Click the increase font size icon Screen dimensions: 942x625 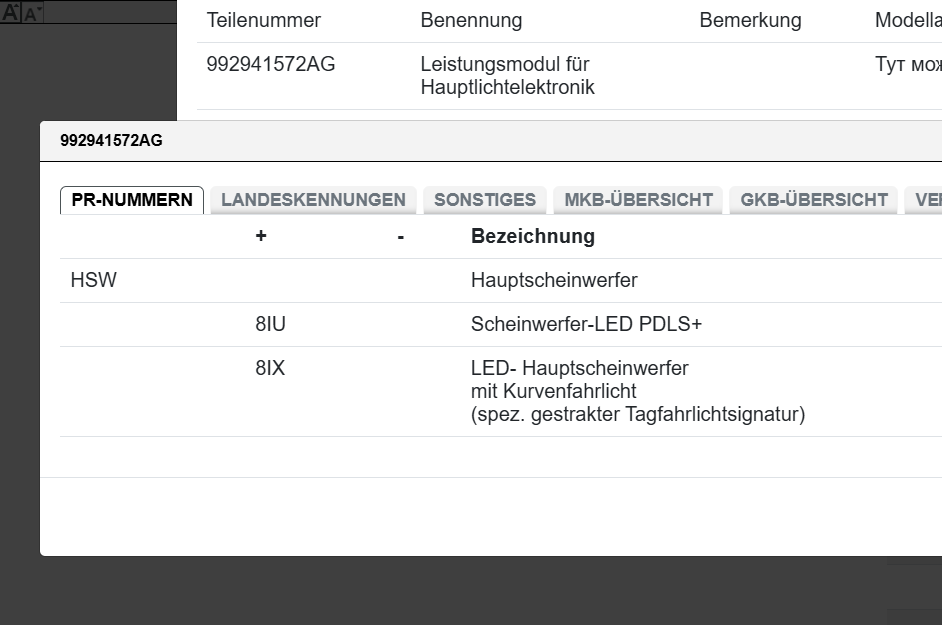click(x=10, y=12)
